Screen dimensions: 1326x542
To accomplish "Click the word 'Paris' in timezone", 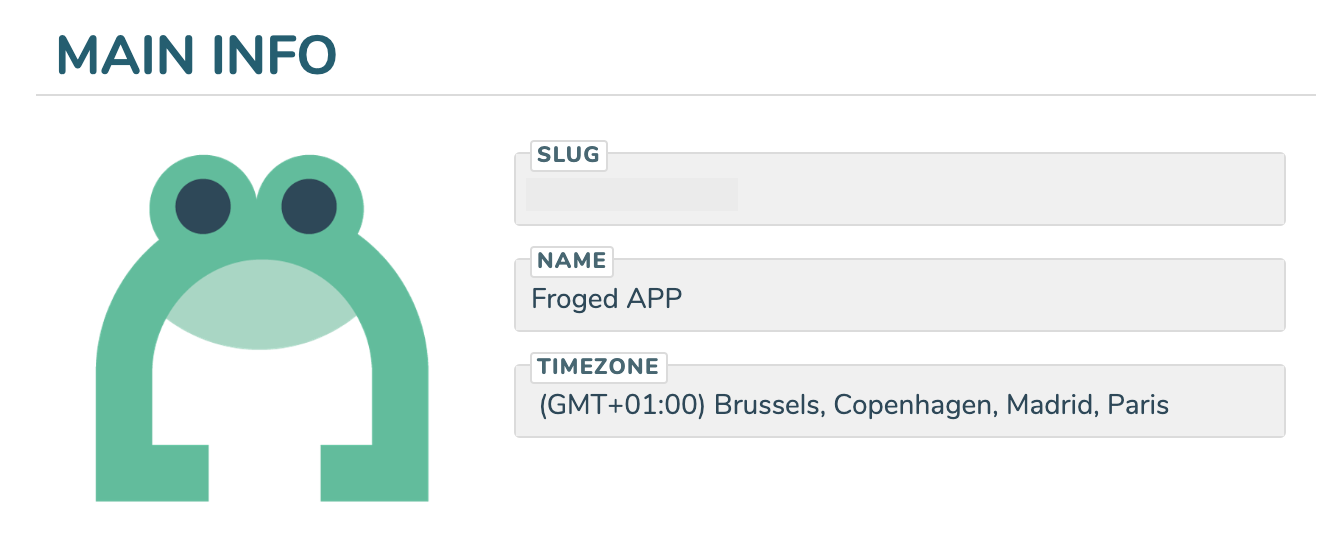I will coord(1138,405).
